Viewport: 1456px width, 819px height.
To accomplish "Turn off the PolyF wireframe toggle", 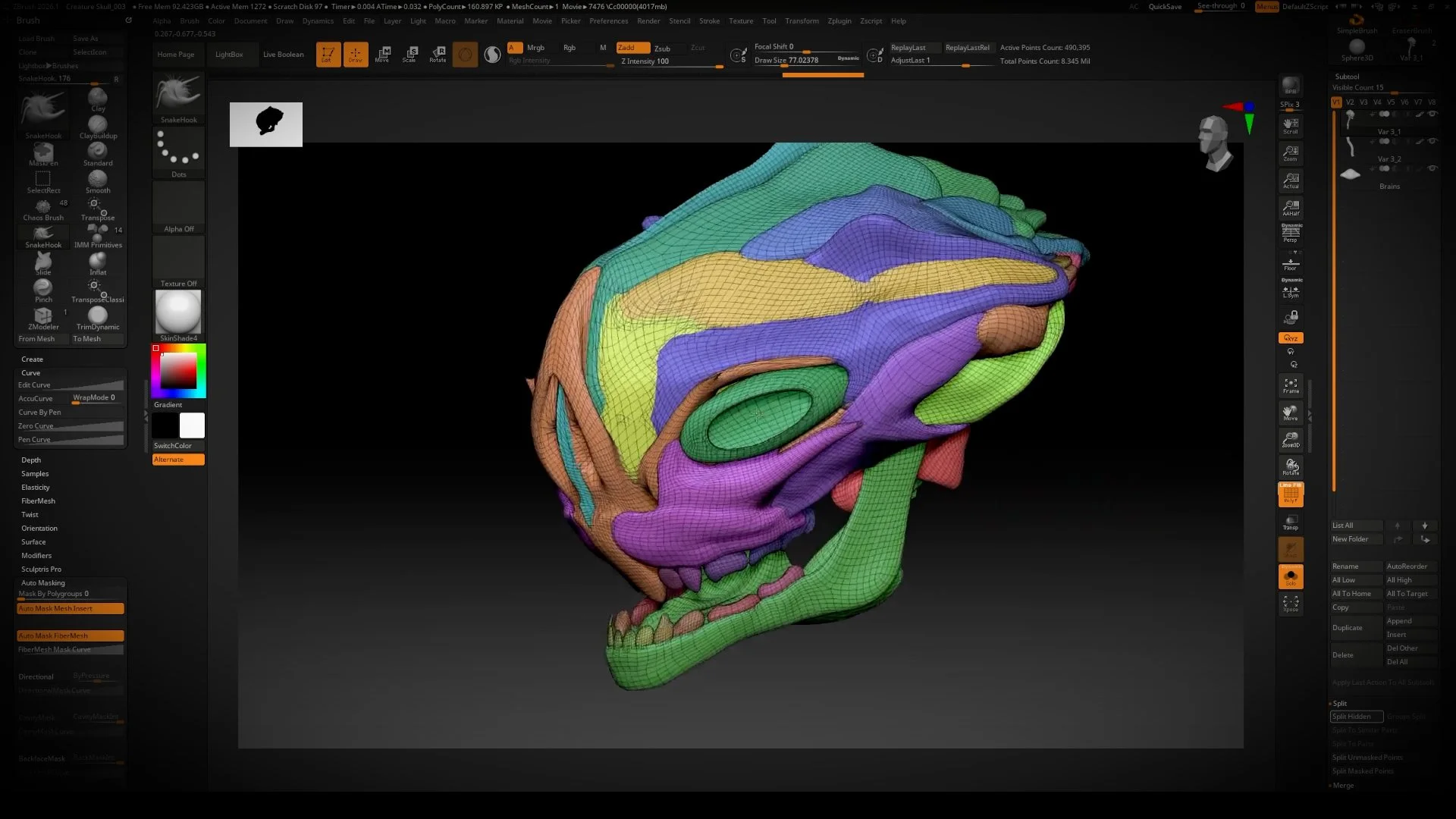I will tap(1291, 494).
